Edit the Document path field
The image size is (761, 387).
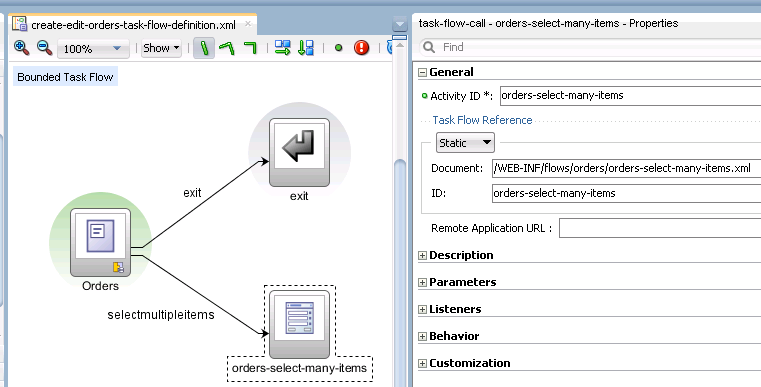click(x=626, y=168)
